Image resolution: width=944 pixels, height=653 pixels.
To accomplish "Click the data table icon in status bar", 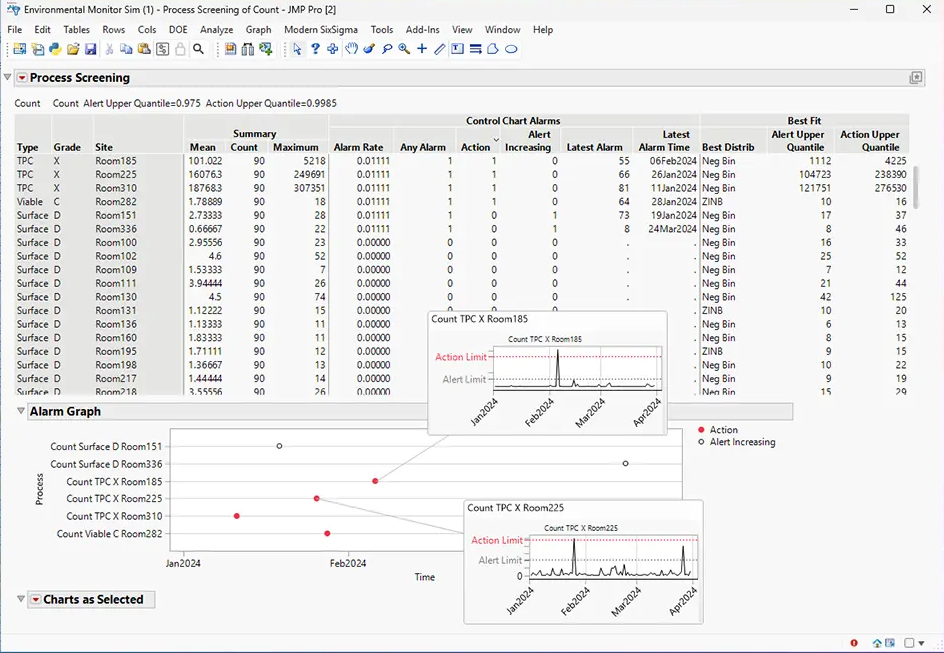I will 890,643.
